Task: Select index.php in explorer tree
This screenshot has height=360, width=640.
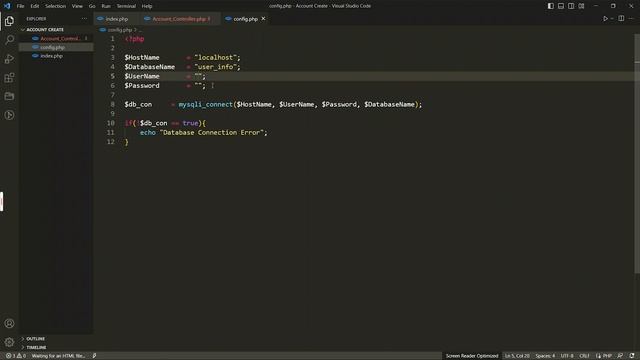Action: coord(56,56)
